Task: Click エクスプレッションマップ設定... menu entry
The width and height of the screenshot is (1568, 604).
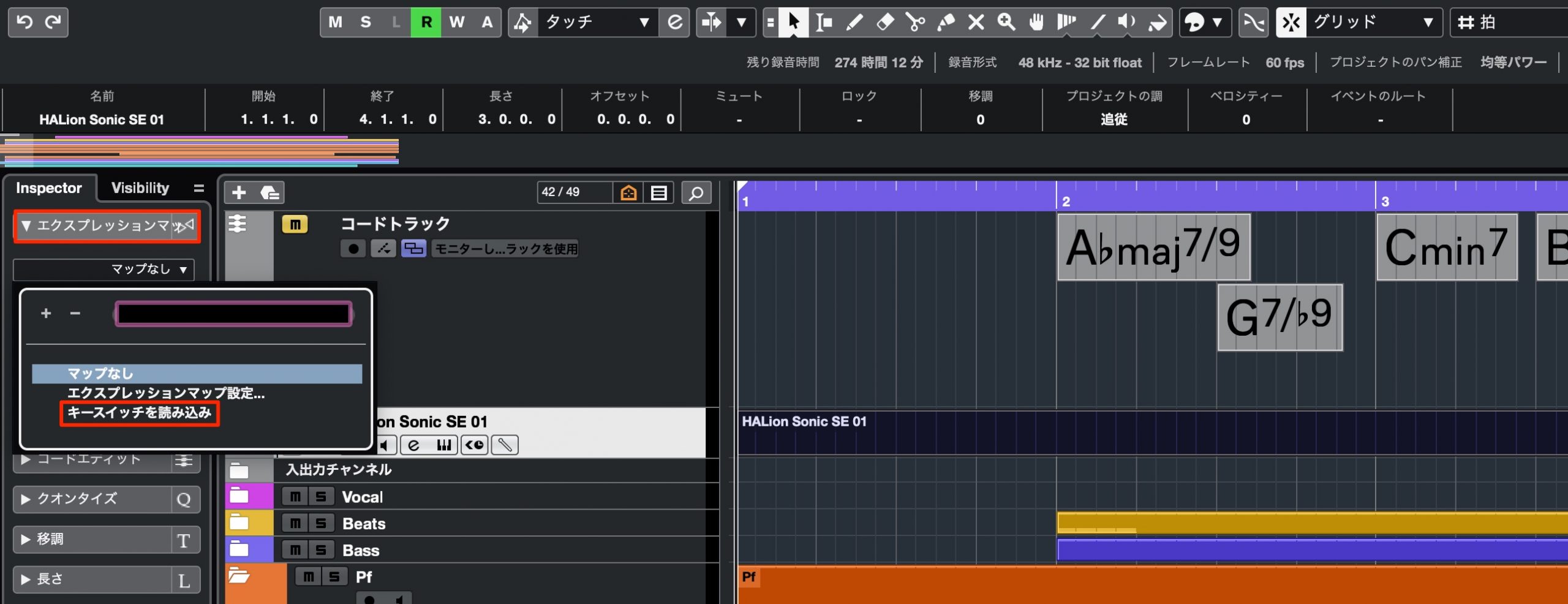Action: click(166, 393)
